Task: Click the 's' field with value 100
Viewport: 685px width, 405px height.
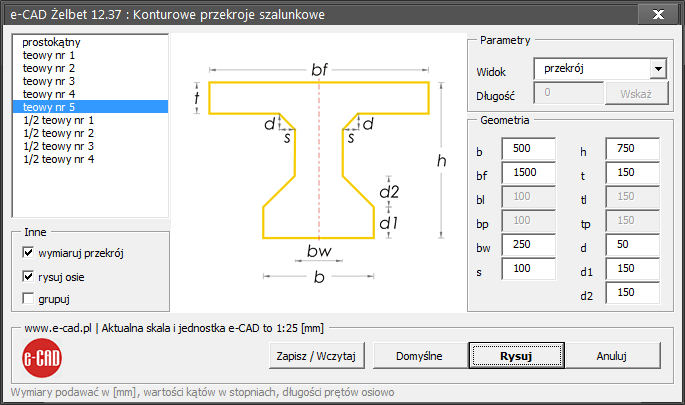Action: tap(529, 269)
